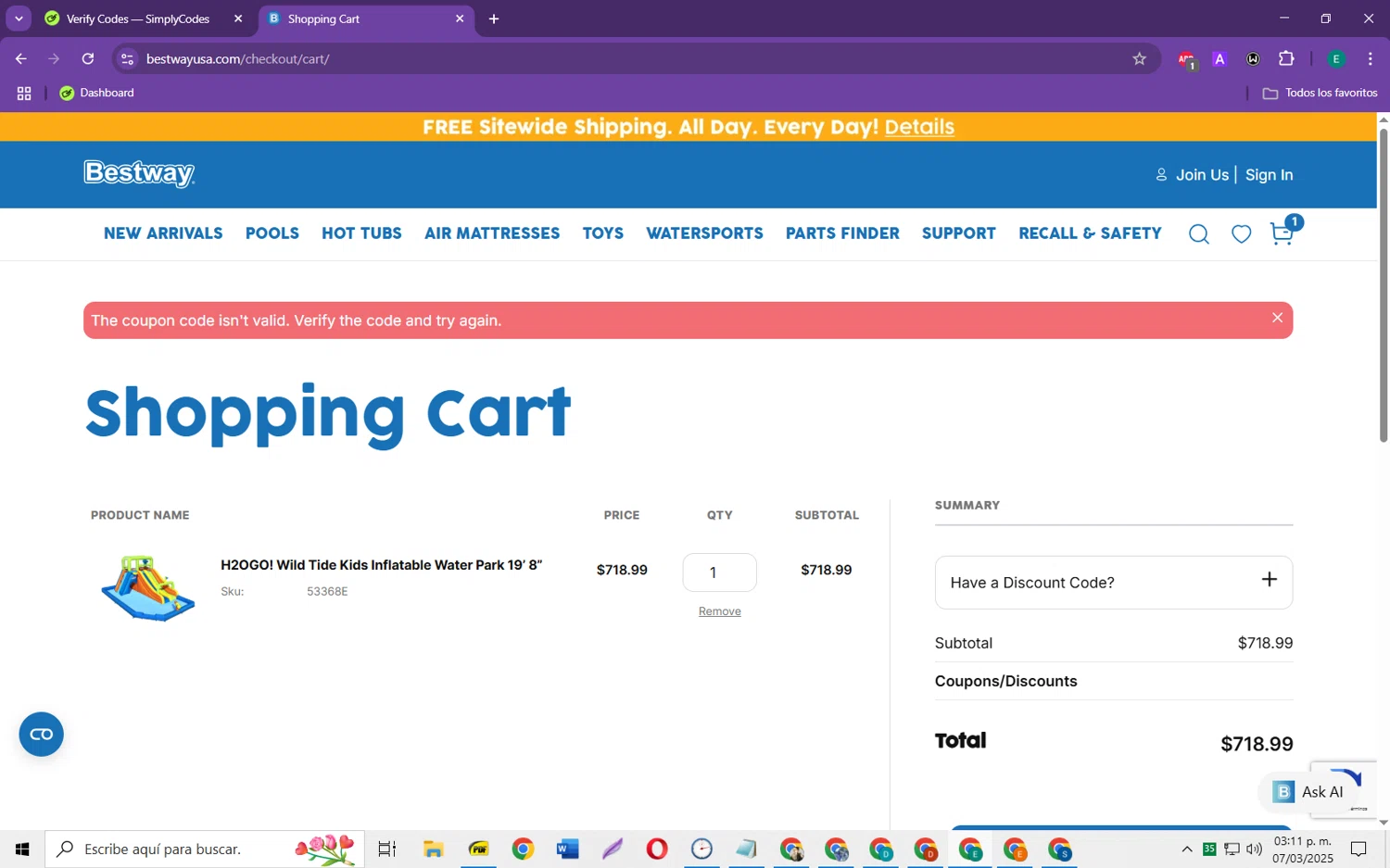
Task: Open File Explorer from the taskbar
Action: tap(434, 849)
